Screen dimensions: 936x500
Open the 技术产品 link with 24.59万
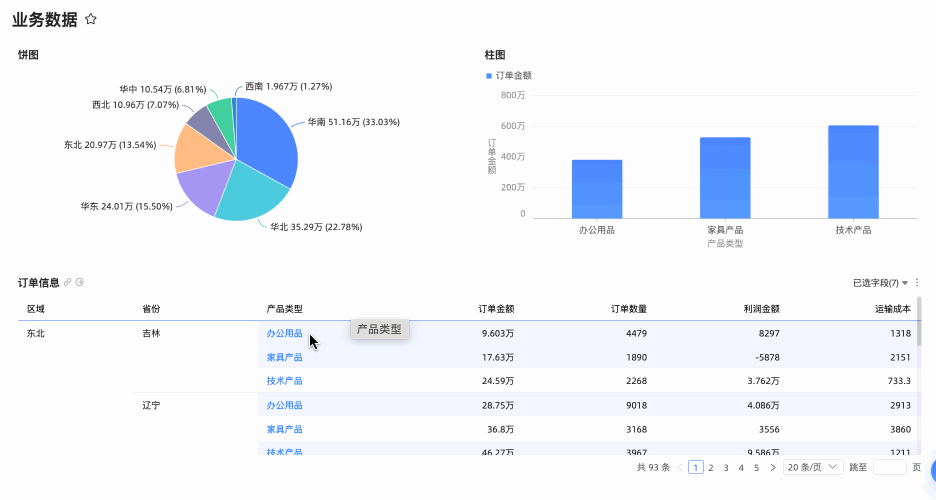coord(284,381)
